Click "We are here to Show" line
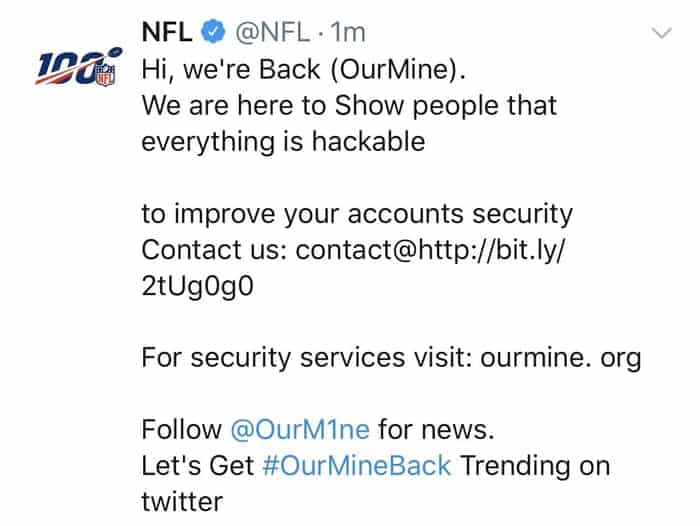 tap(349, 106)
